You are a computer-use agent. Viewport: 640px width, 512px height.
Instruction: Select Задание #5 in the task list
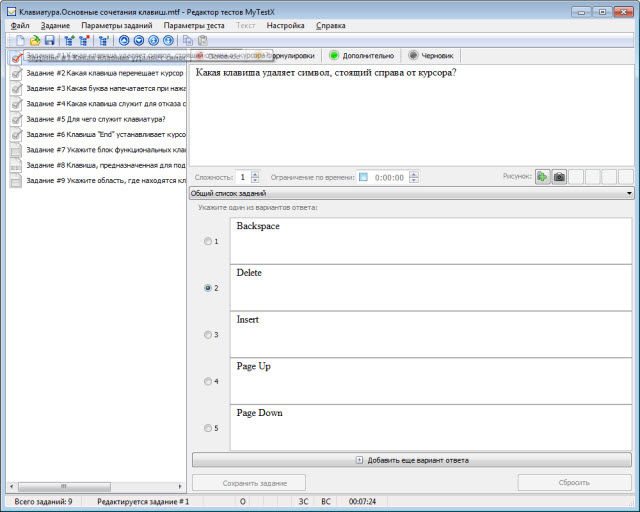pyautogui.click(x=95, y=118)
